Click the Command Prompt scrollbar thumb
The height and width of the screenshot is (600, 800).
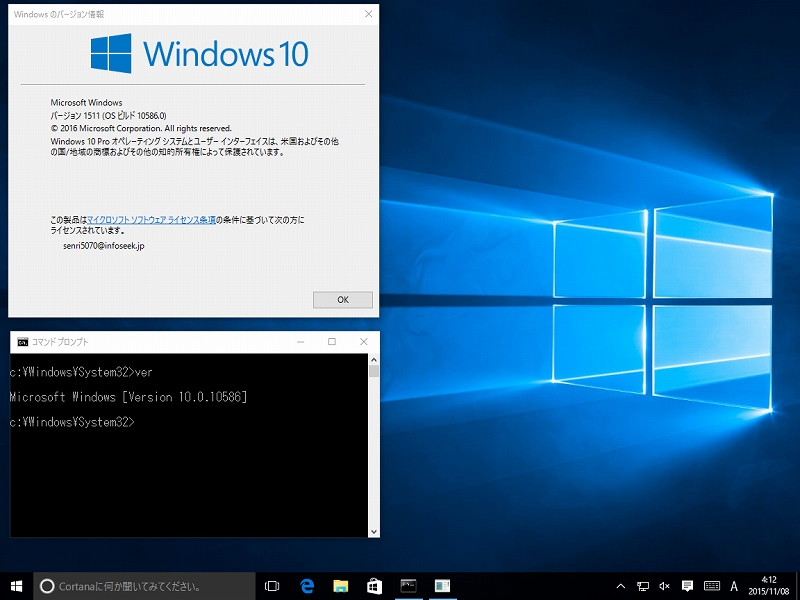point(374,371)
